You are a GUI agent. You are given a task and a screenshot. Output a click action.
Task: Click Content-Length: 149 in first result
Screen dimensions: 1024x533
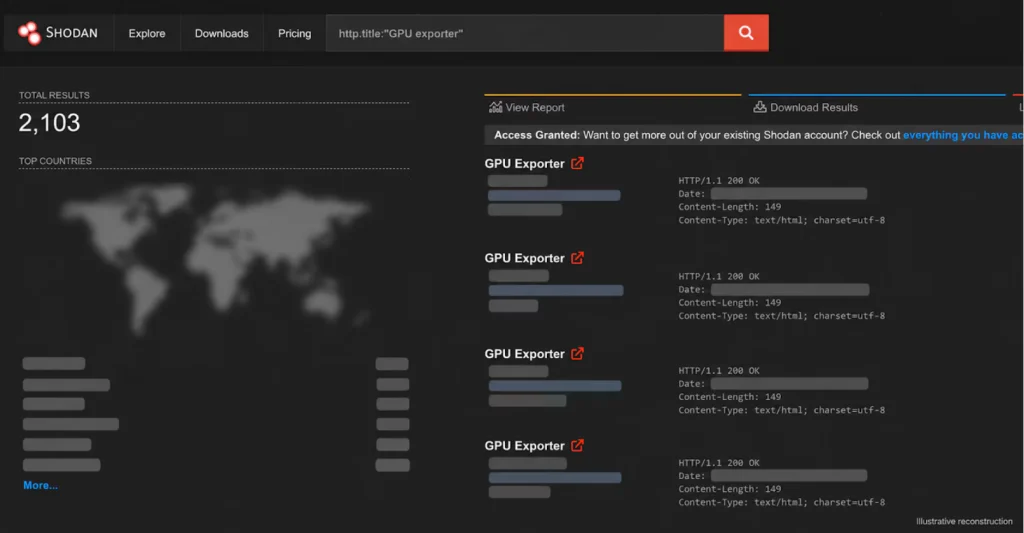coord(729,207)
